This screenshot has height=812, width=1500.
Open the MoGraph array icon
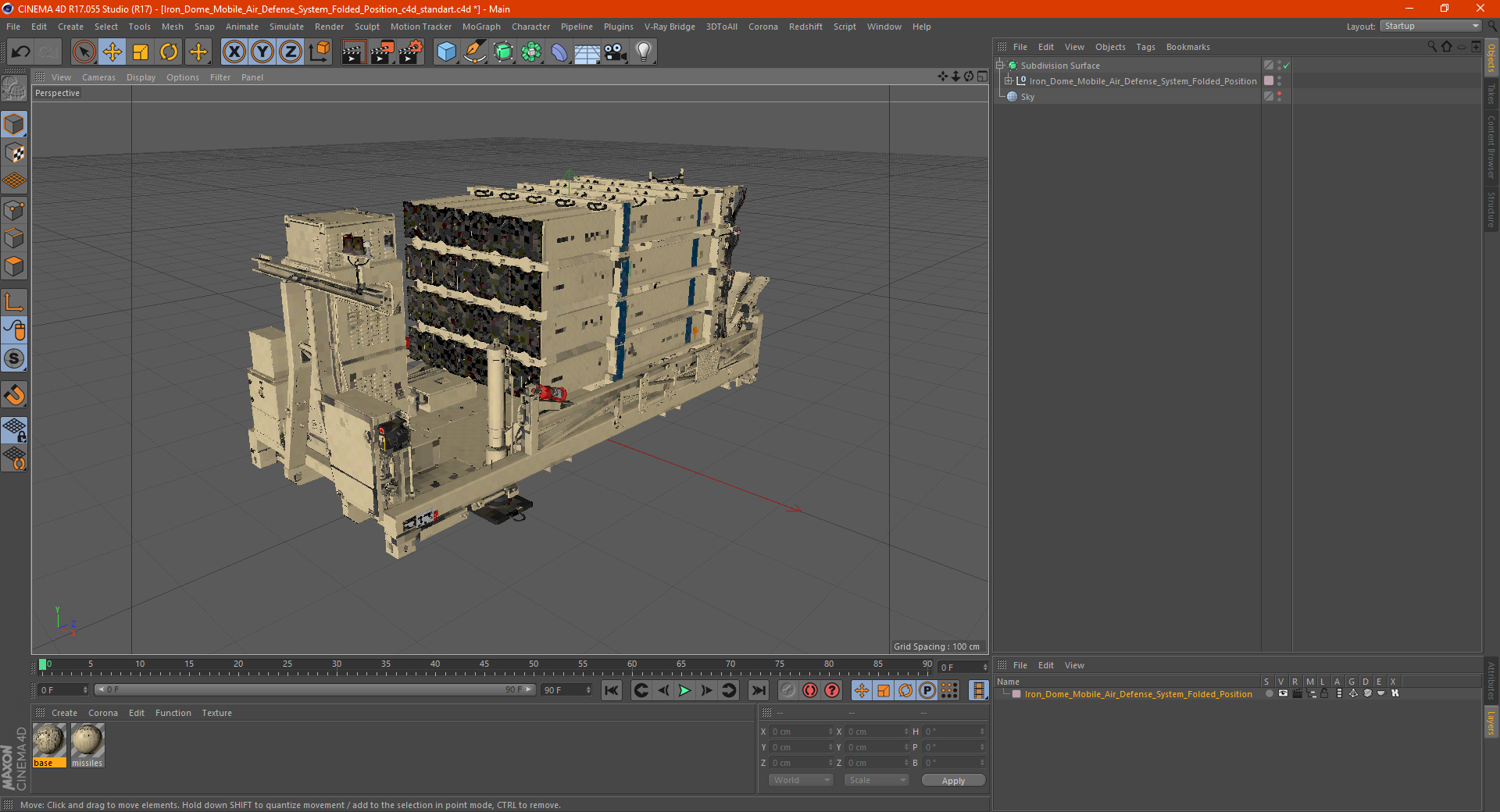click(531, 52)
